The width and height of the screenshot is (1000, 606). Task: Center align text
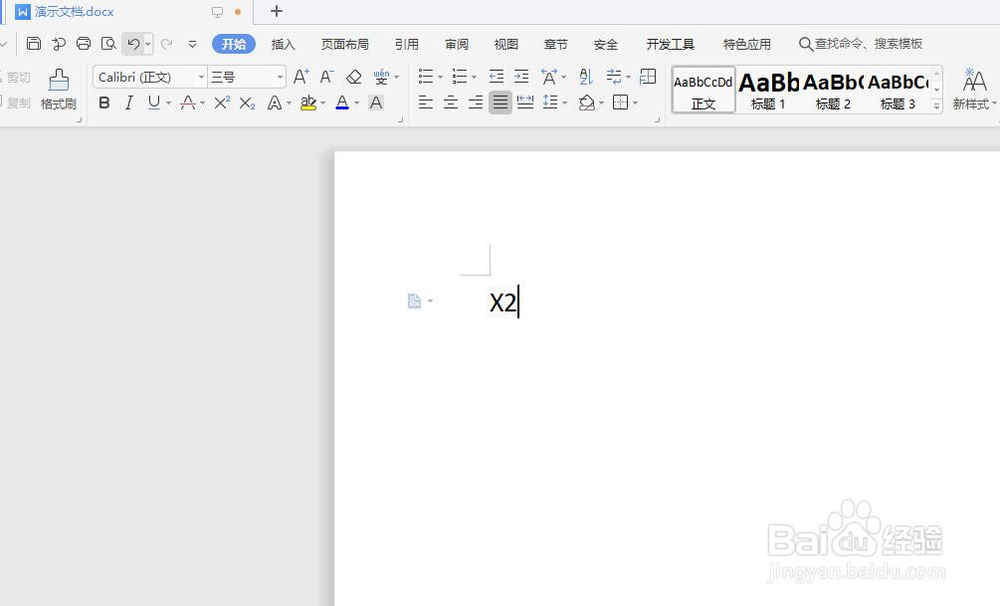coord(450,103)
